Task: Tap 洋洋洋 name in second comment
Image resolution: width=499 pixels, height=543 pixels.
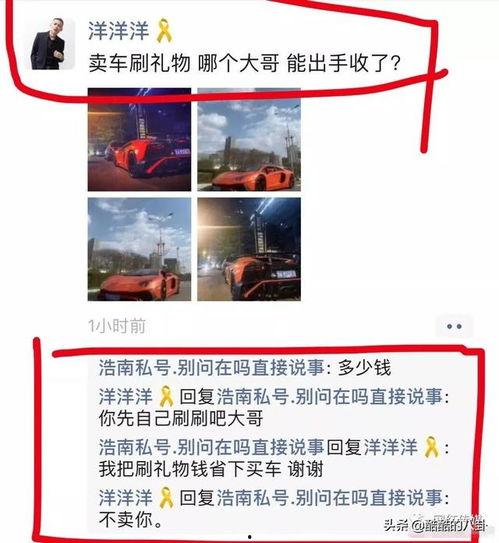Action: pyautogui.click(x=125, y=397)
